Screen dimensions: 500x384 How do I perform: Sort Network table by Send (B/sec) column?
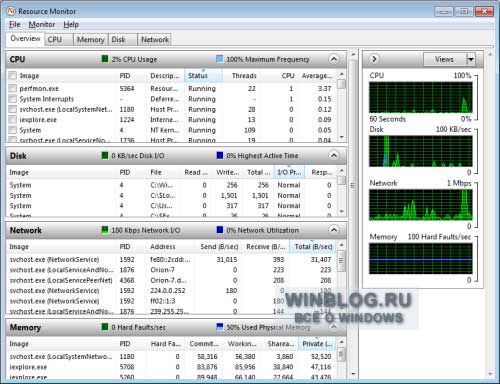219,247
